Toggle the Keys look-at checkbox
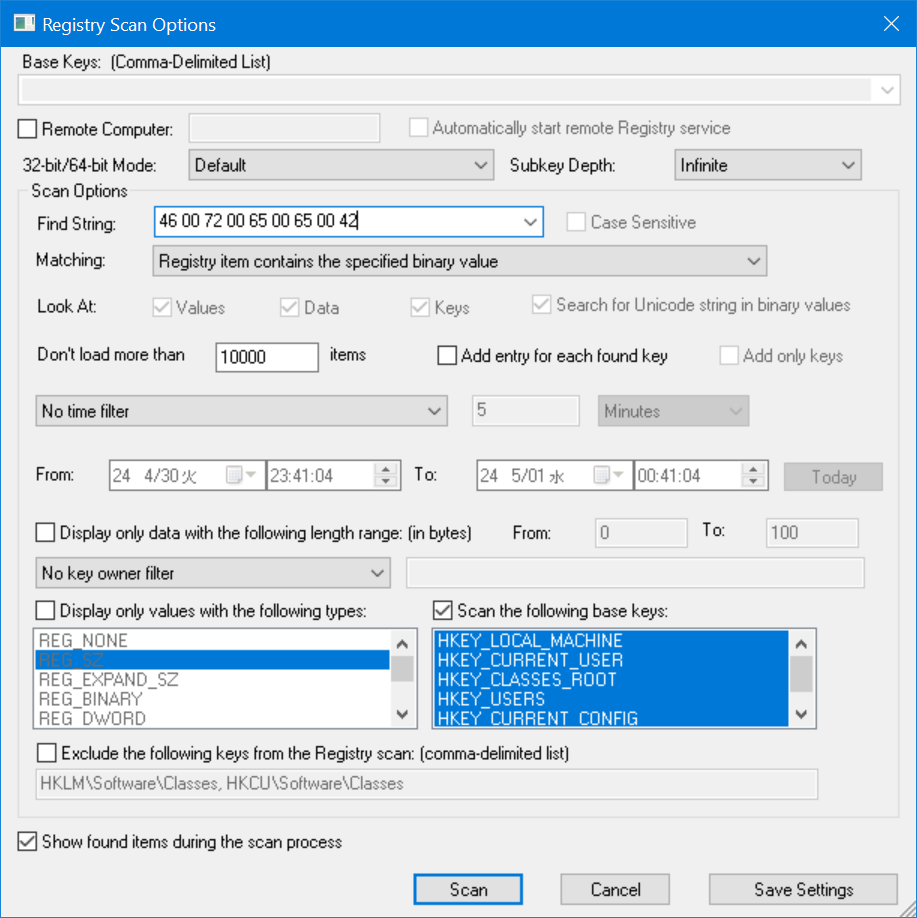917x918 pixels. point(420,307)
